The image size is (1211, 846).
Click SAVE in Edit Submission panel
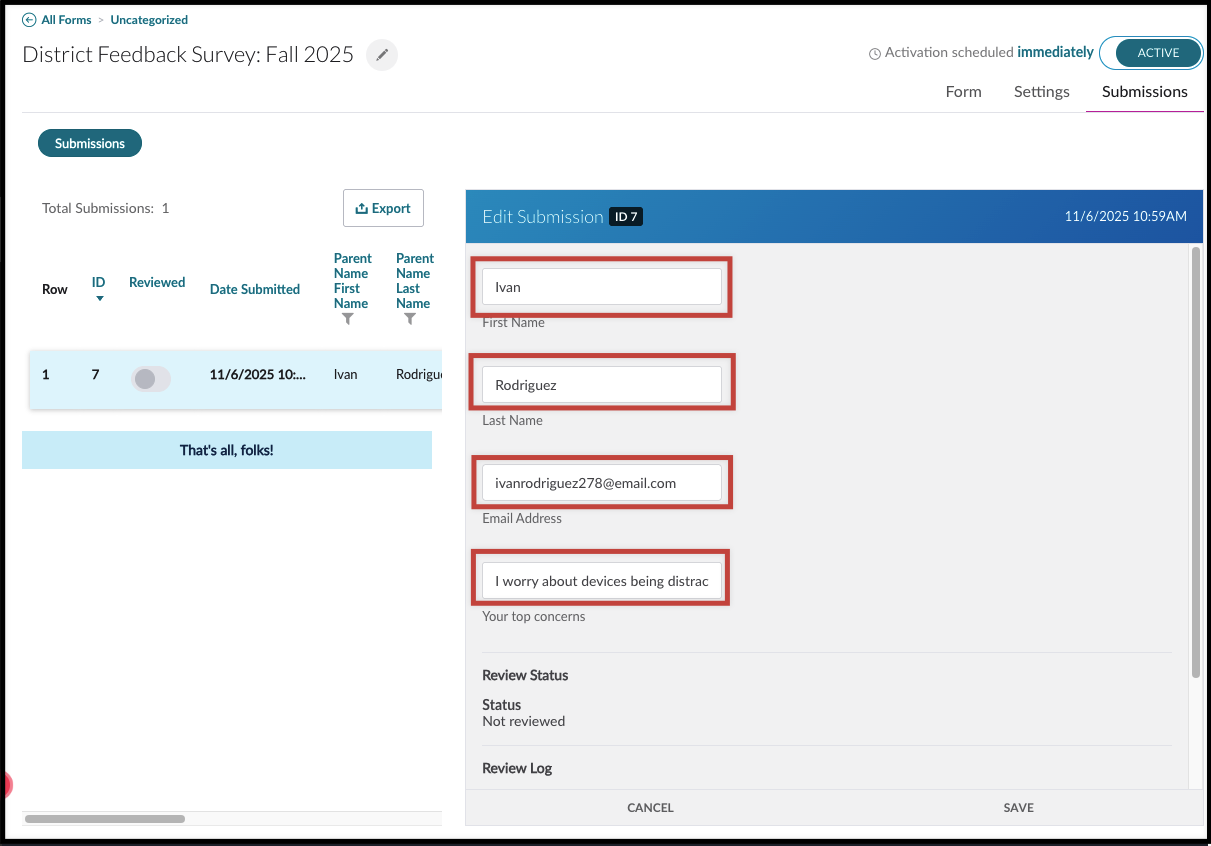pyautogui.click(x=1018, y=807)
